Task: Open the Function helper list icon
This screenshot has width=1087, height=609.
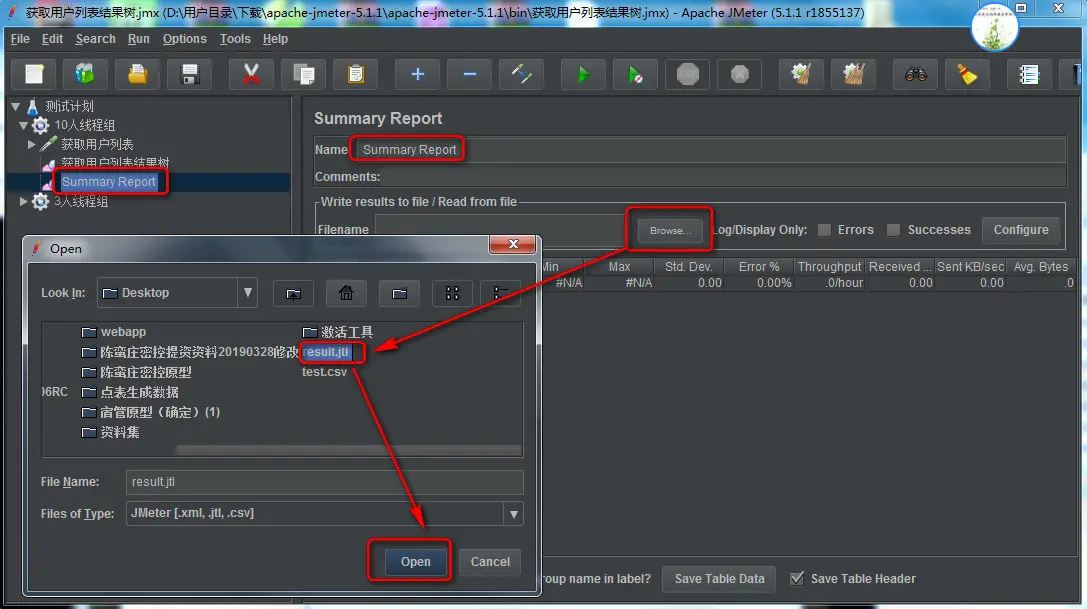Action: [1029, 74]
